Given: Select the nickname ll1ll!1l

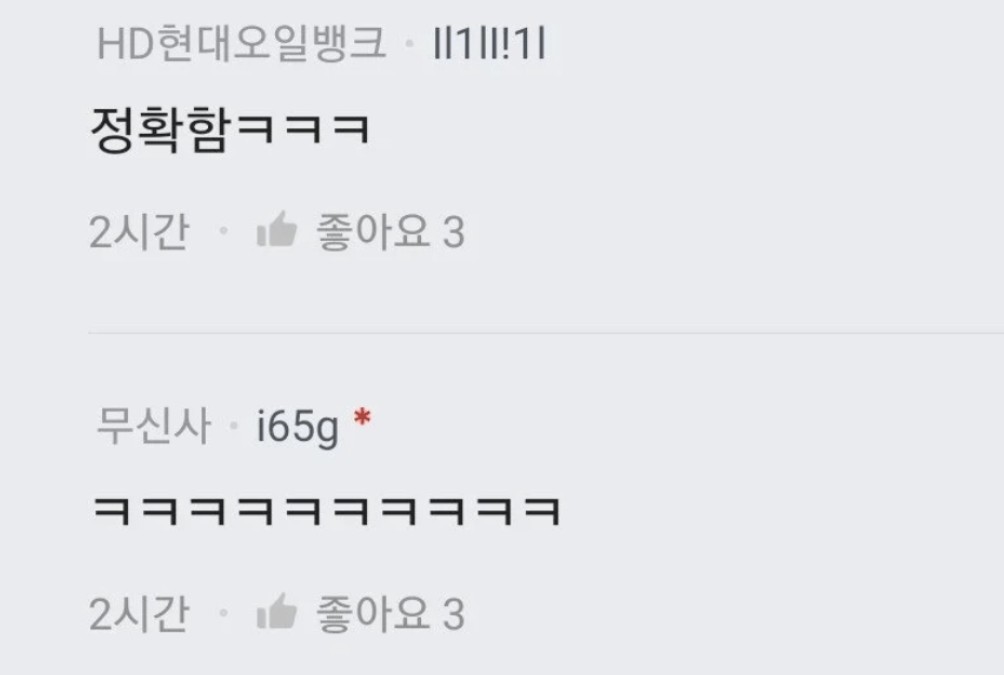Looking at the screenshot, I should [490, 44].
